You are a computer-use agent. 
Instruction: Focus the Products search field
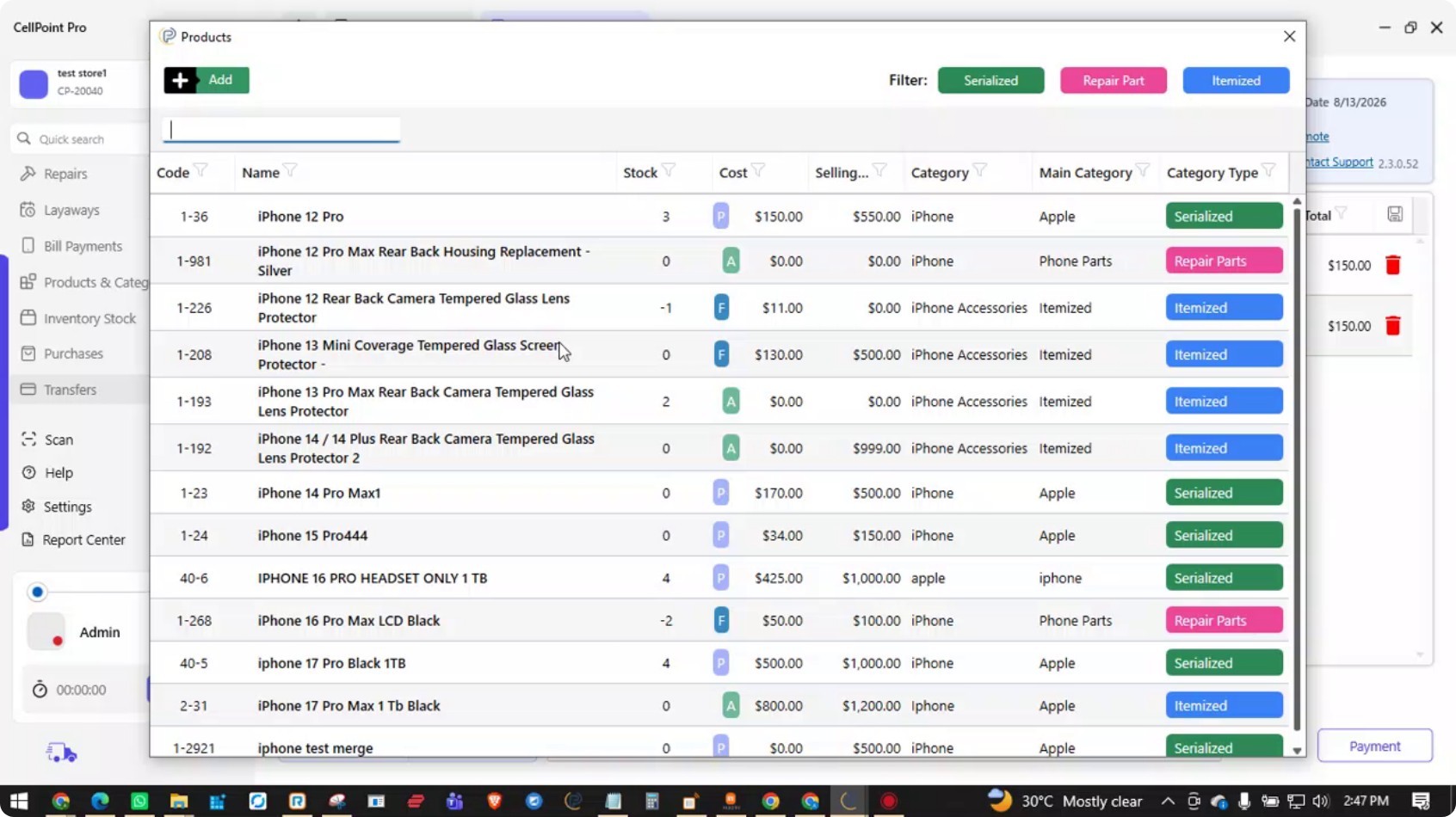[281, 130]
